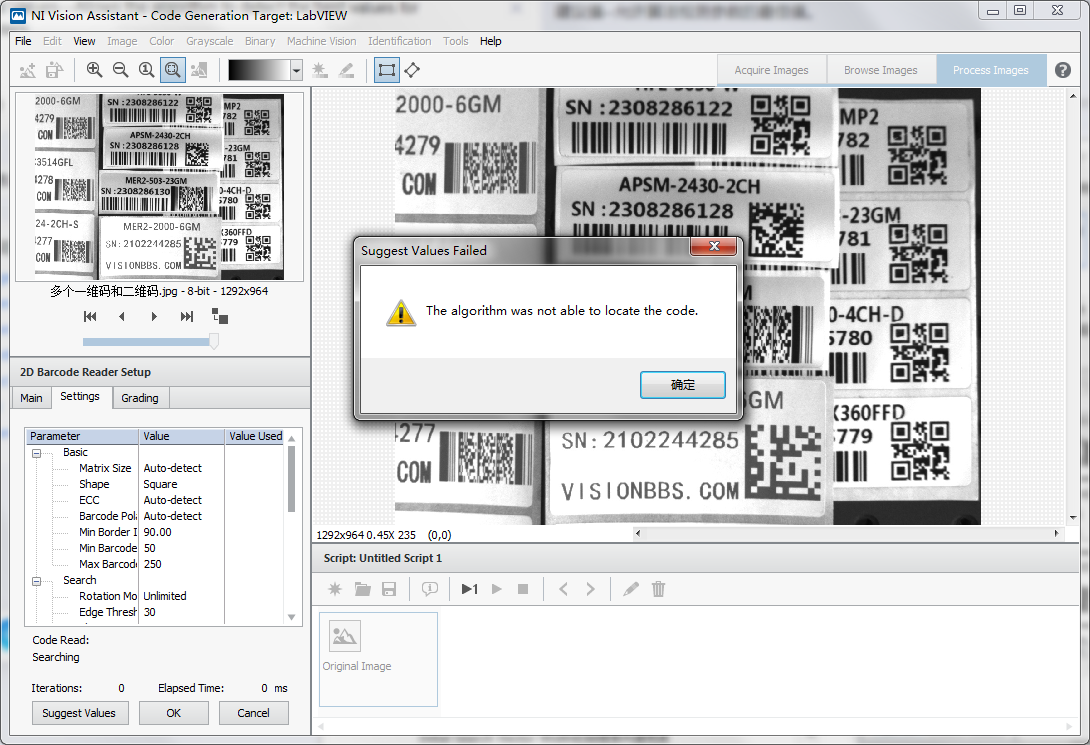Collapse the Basic parameter group
The image size is (1090, 745).
pos(36,453)
